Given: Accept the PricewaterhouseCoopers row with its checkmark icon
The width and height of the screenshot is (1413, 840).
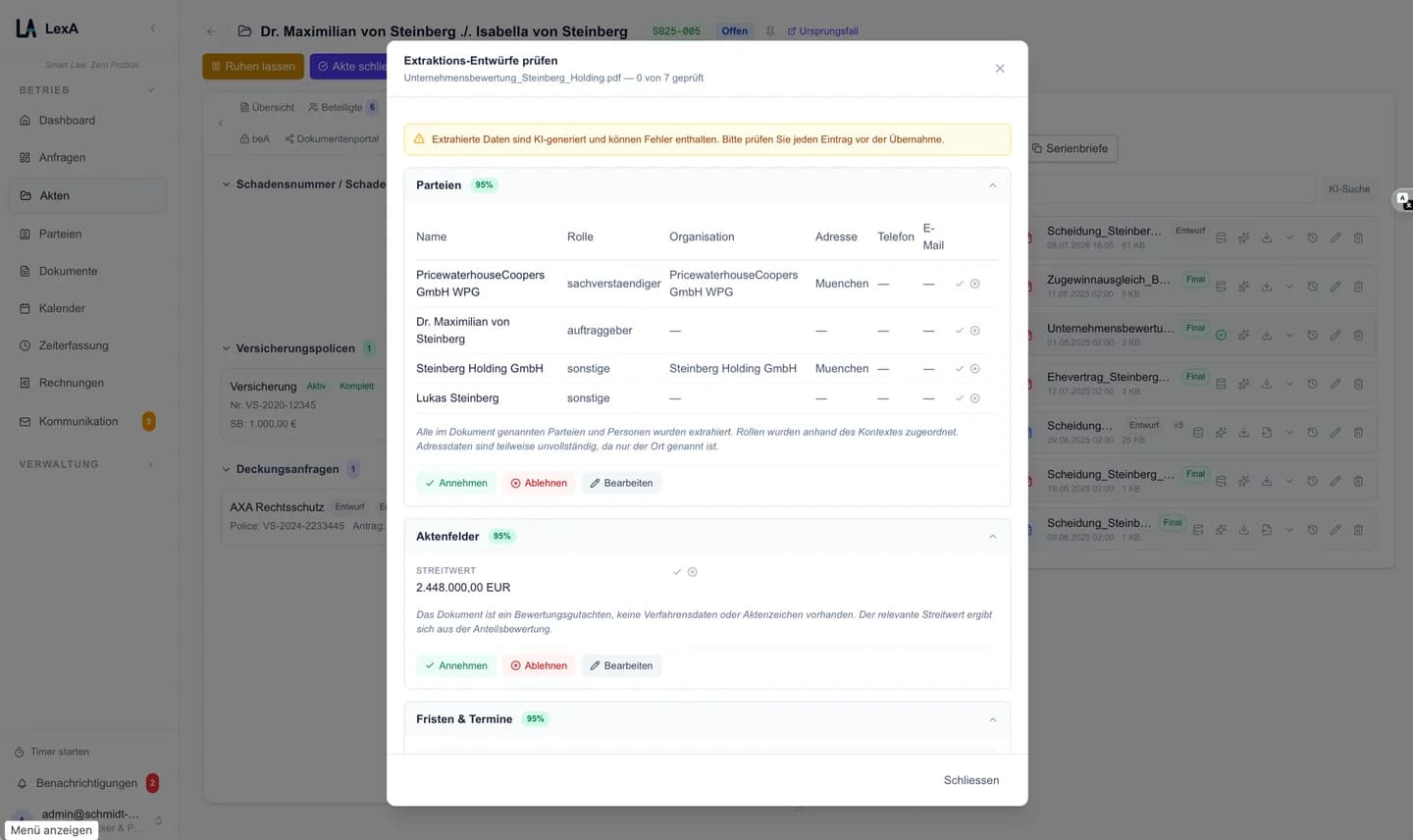Looking at the screenshot, I should coord(959,284).
